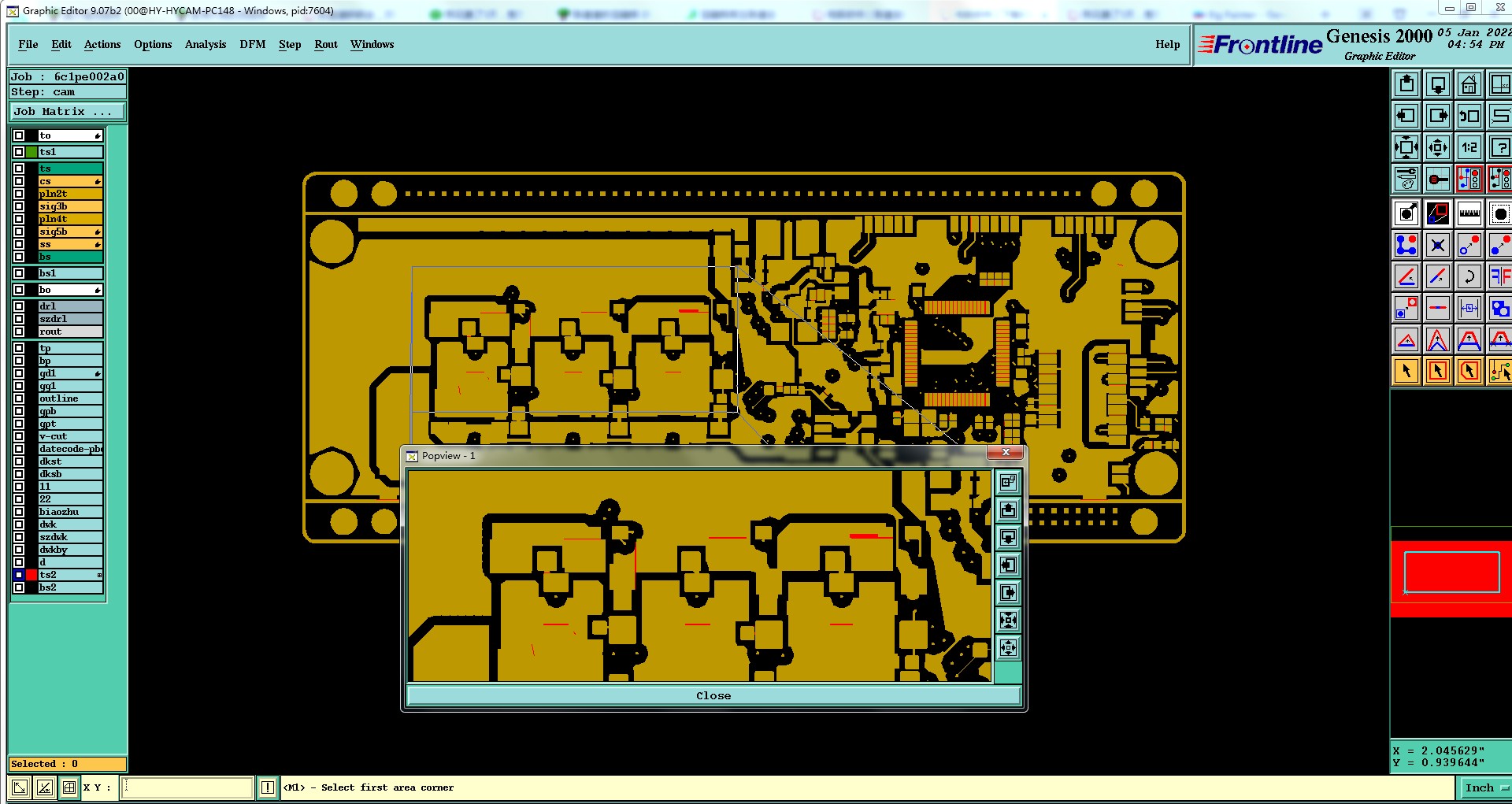The image size is (1512, 804).
Task: Click the X Y coordinate input field
Action: pos(187,787)
